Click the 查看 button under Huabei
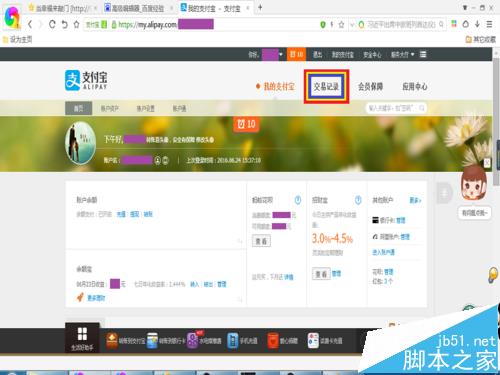The image size is (500, 375). (x=261, y=241)
